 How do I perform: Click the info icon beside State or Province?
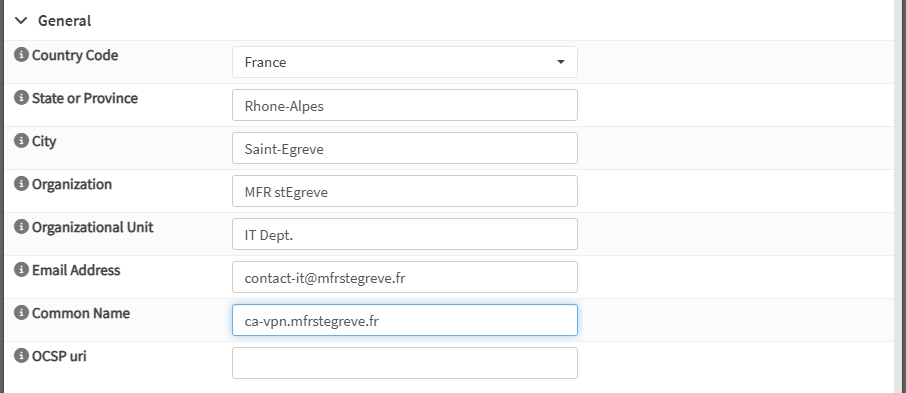pyautogui.click(x=21, y=98)
